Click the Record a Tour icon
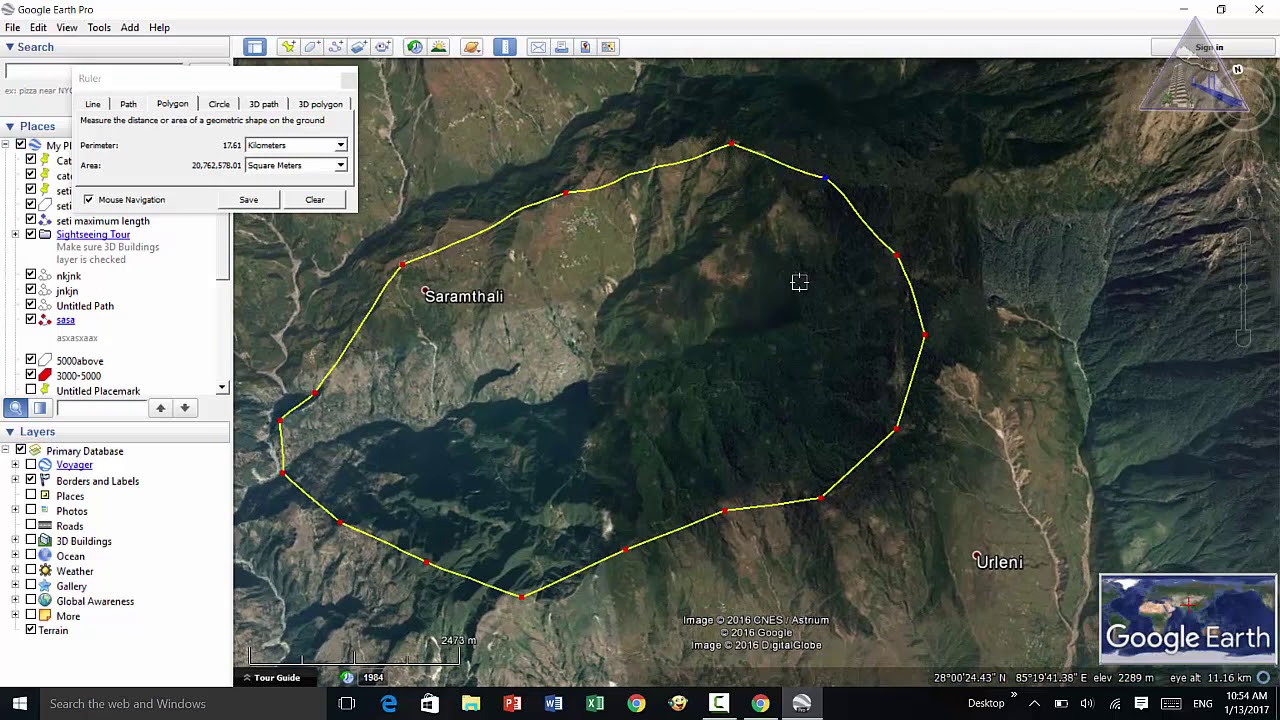 383,47
